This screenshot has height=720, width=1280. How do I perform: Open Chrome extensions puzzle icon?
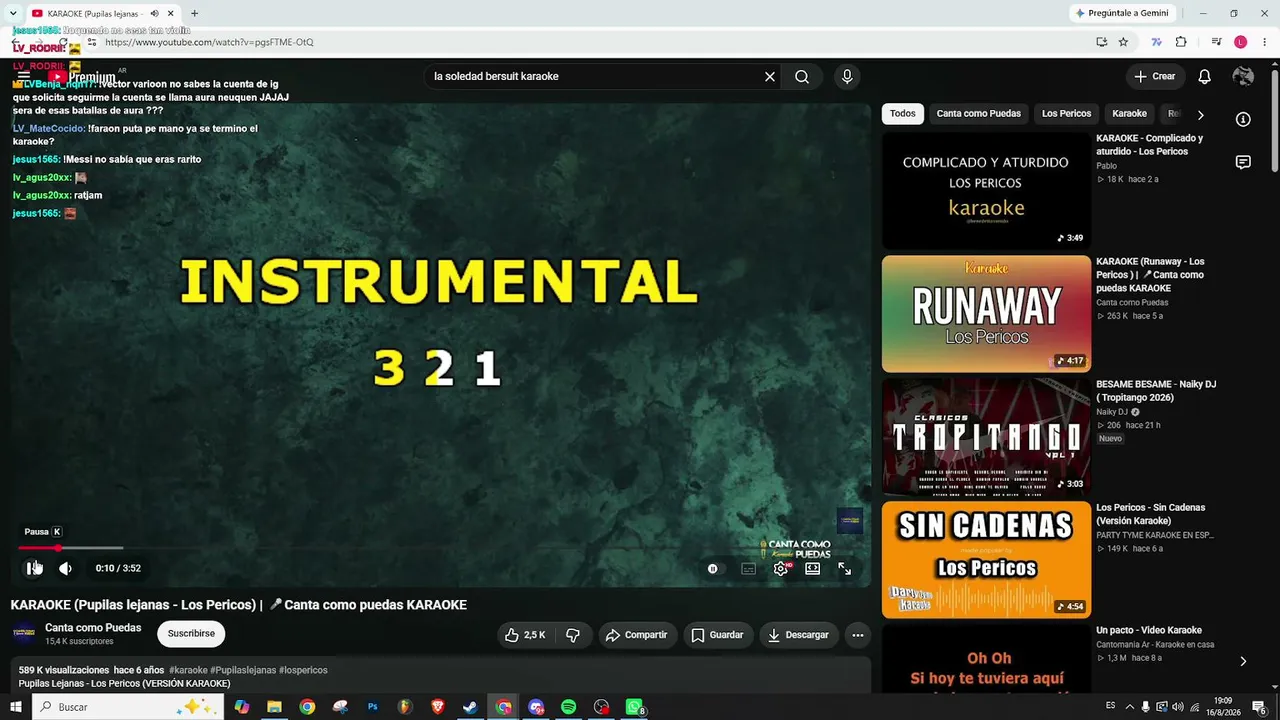1181,42
